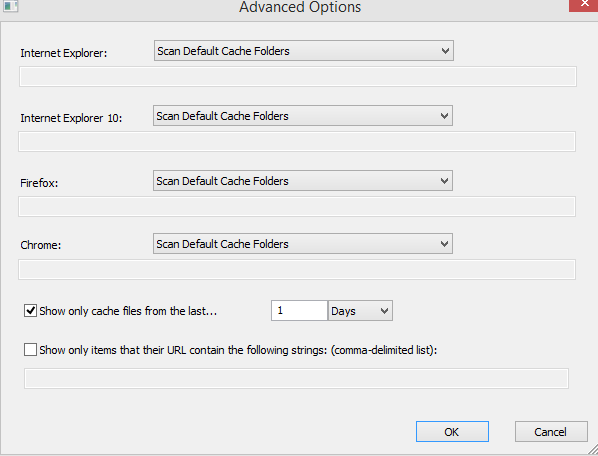Uncheck Show only cache files from the last
The height and width of the screenshot is (456, 598).
[30, 311]
